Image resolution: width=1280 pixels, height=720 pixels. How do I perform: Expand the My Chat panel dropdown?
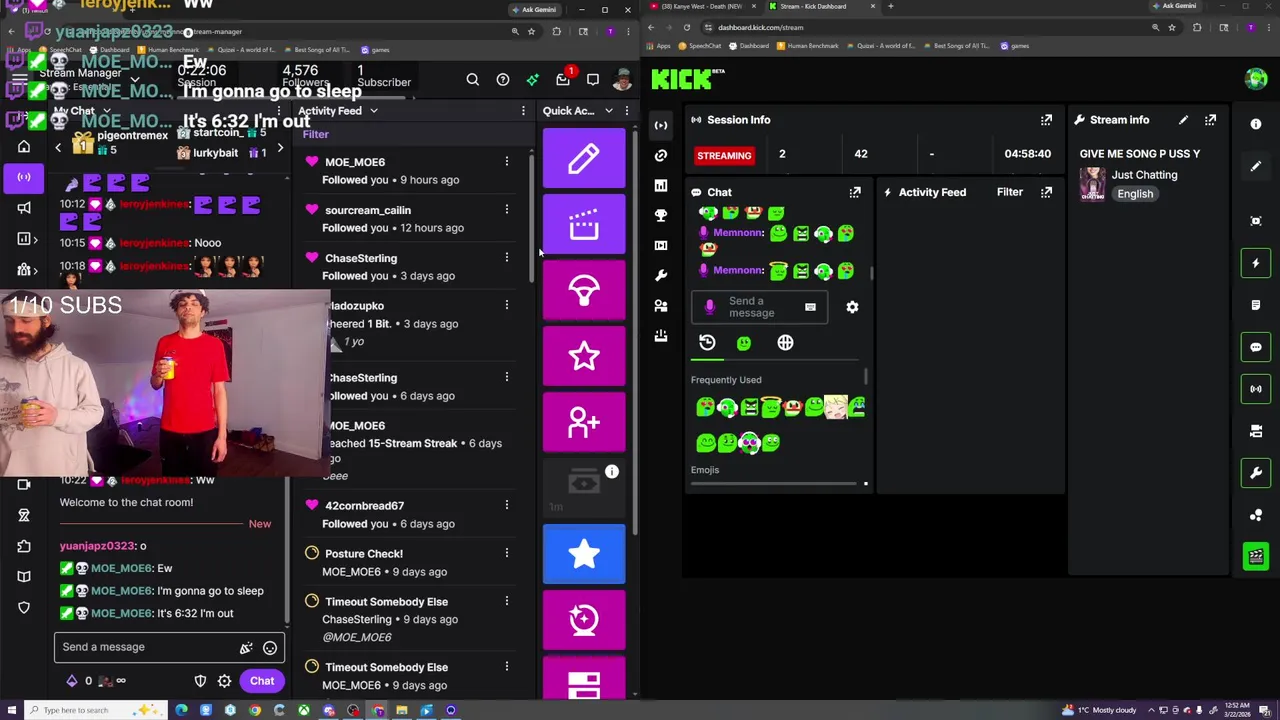pos(108,111)
